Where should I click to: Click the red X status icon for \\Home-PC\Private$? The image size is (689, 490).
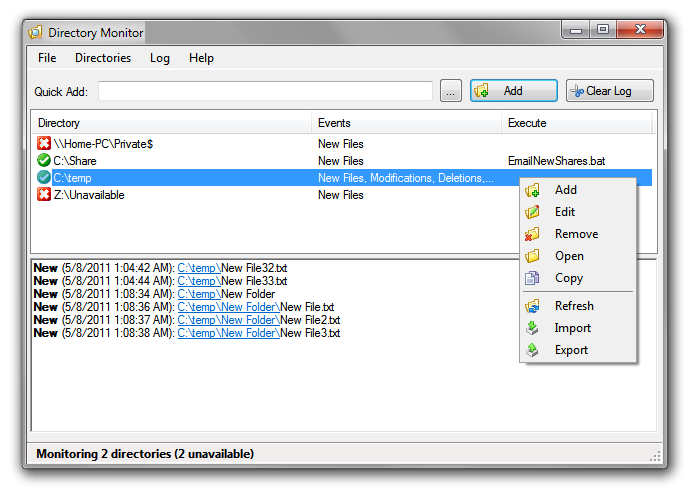[44, 143]
